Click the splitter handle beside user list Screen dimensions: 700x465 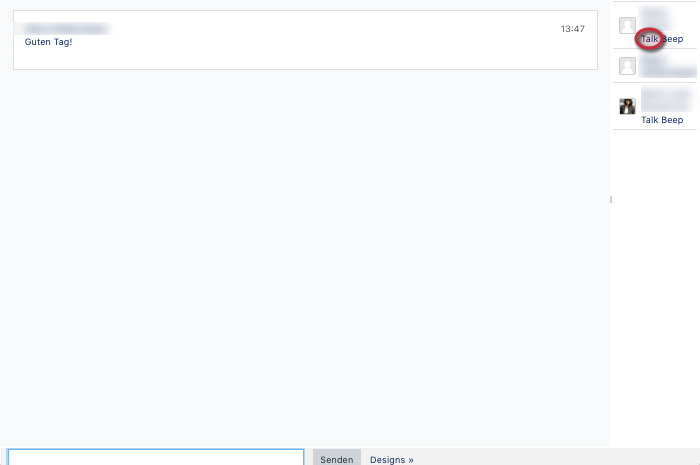pos(610,200)
